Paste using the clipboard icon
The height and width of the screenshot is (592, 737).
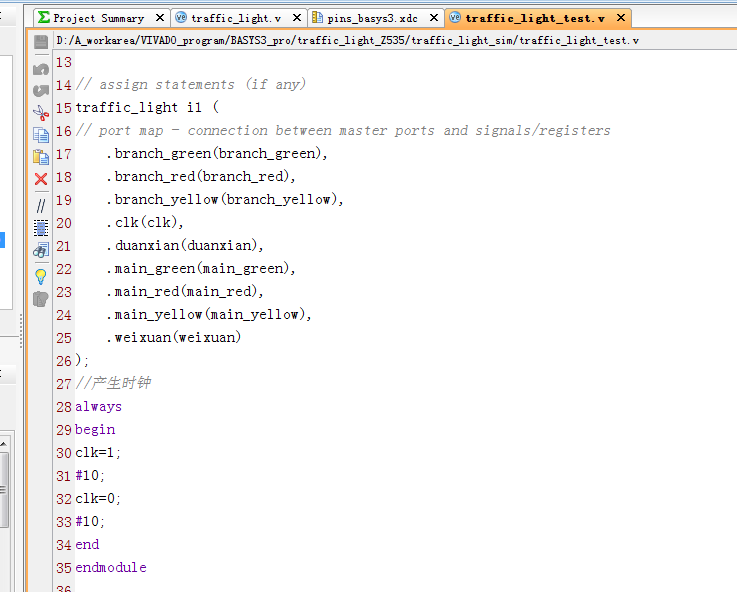coord(41,157)
